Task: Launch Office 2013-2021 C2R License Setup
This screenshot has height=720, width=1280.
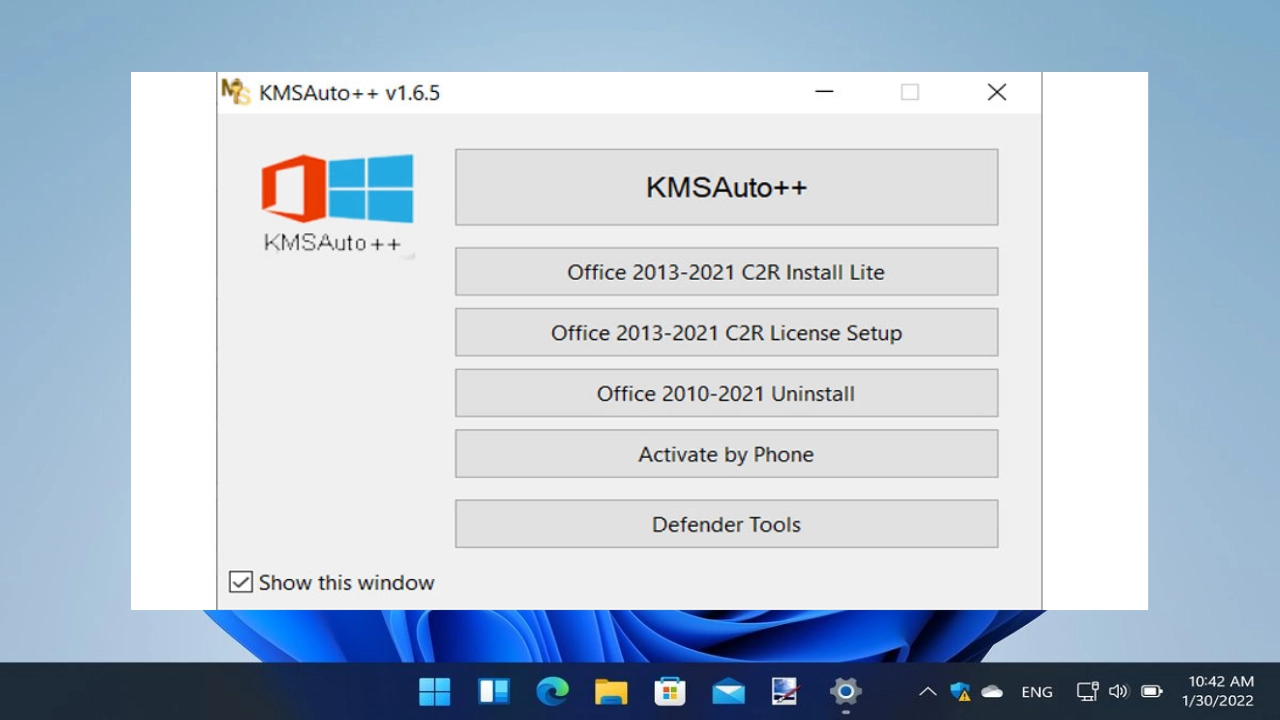Action: 726,333
